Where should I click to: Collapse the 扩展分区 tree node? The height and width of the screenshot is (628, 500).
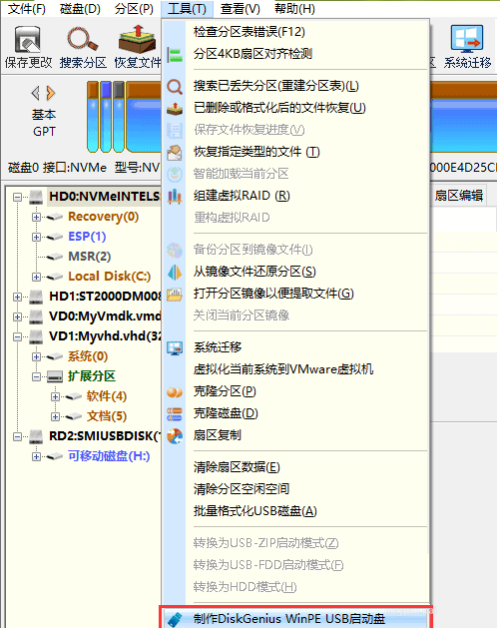click(x=36, y=377)
